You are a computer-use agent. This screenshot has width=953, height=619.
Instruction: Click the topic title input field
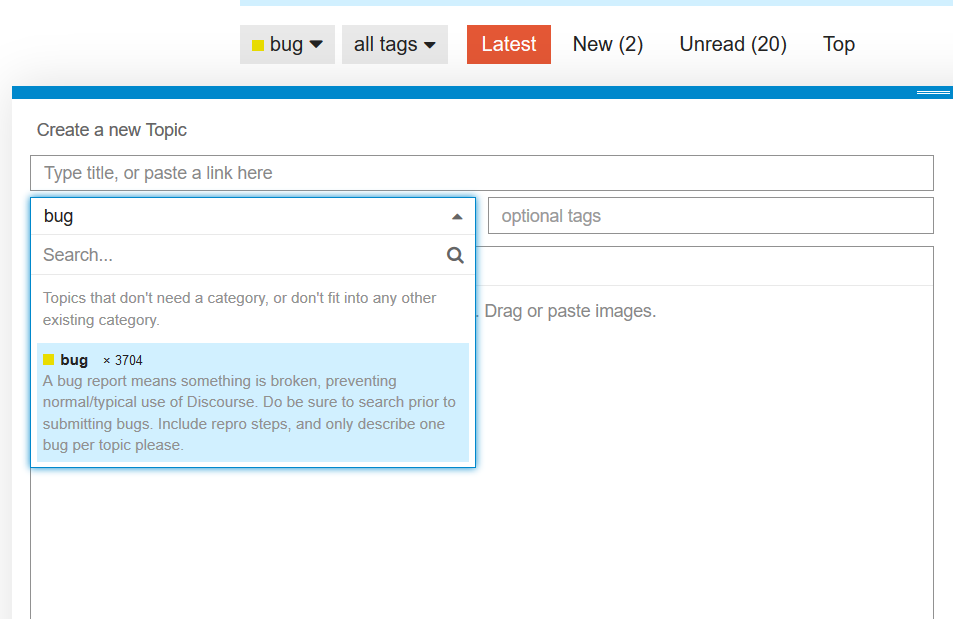482,173
